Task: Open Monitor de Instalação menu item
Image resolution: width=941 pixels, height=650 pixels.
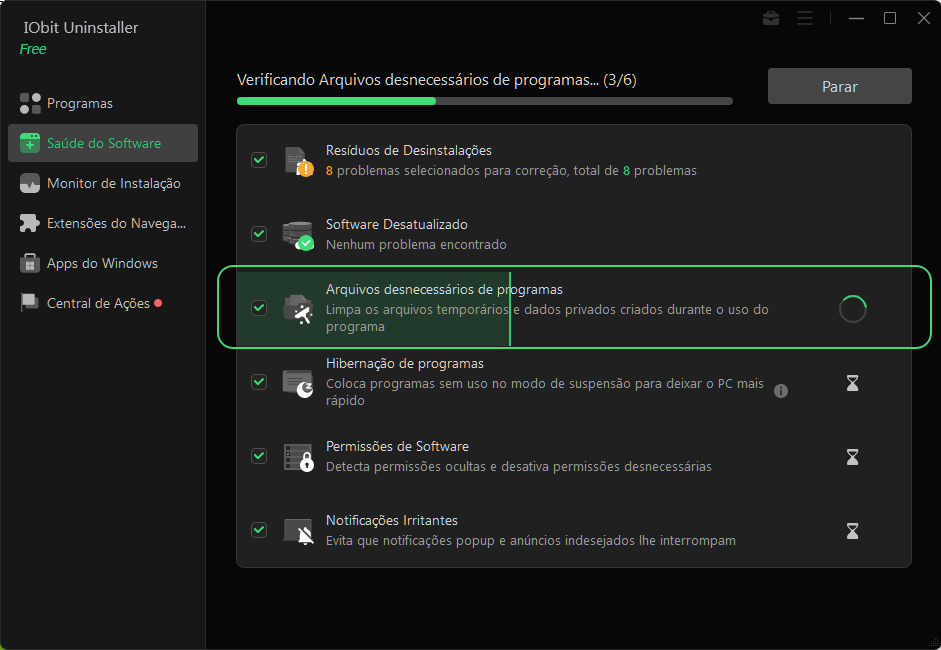Action: coord(103,183)
